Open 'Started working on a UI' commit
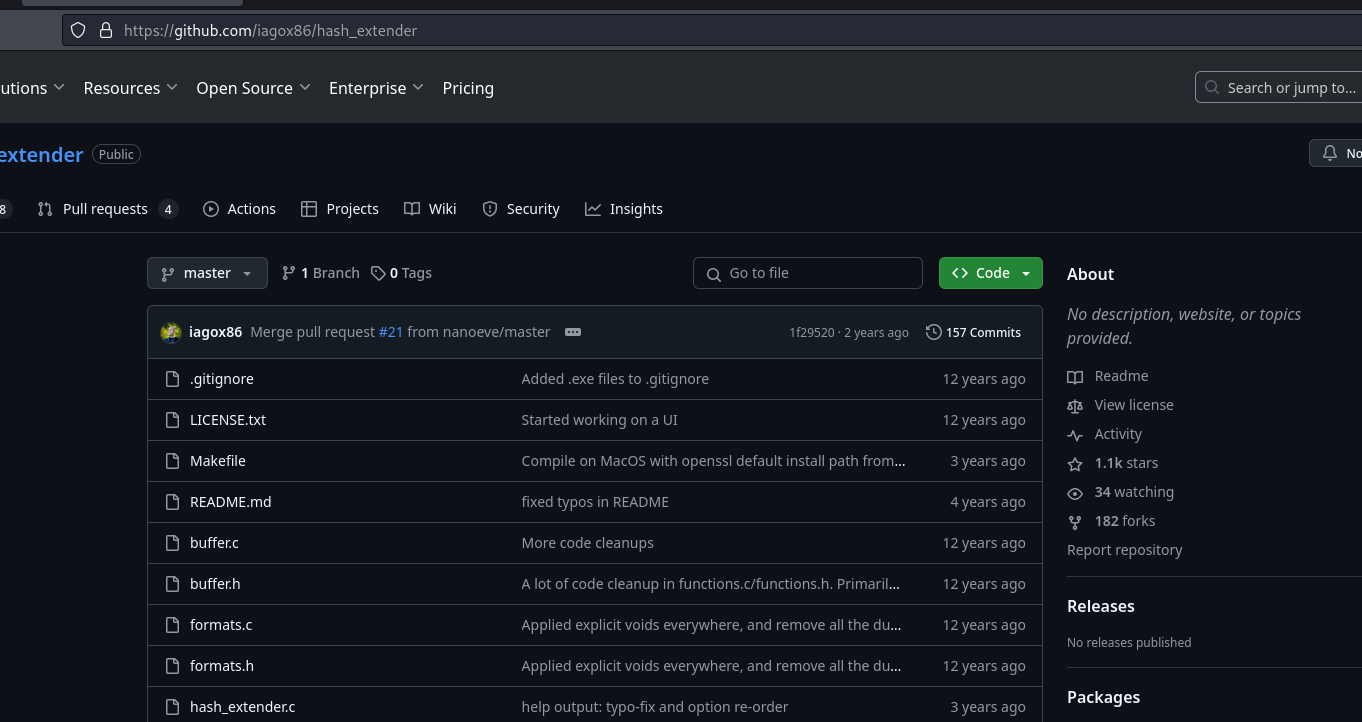1362x722 pixels. (600, 420)
